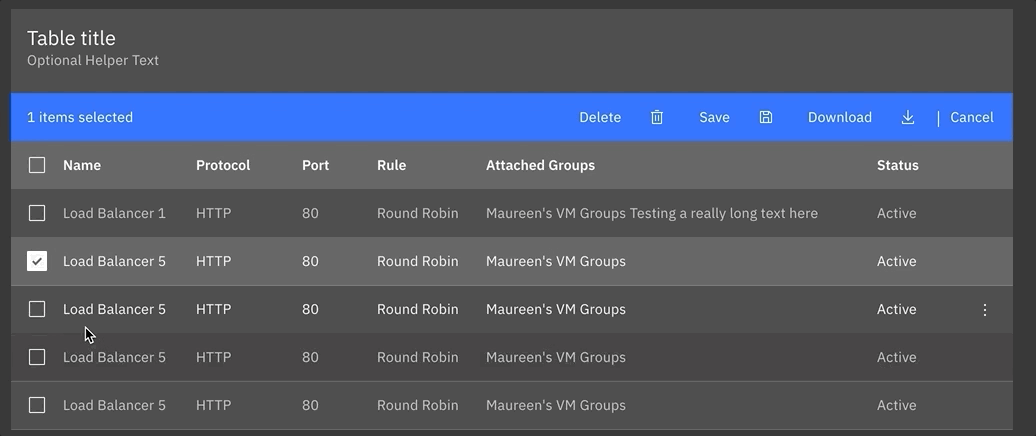Click the Protocol column header
The width and height of the screenshot is (1036, 436).
(x=223, y=165)
